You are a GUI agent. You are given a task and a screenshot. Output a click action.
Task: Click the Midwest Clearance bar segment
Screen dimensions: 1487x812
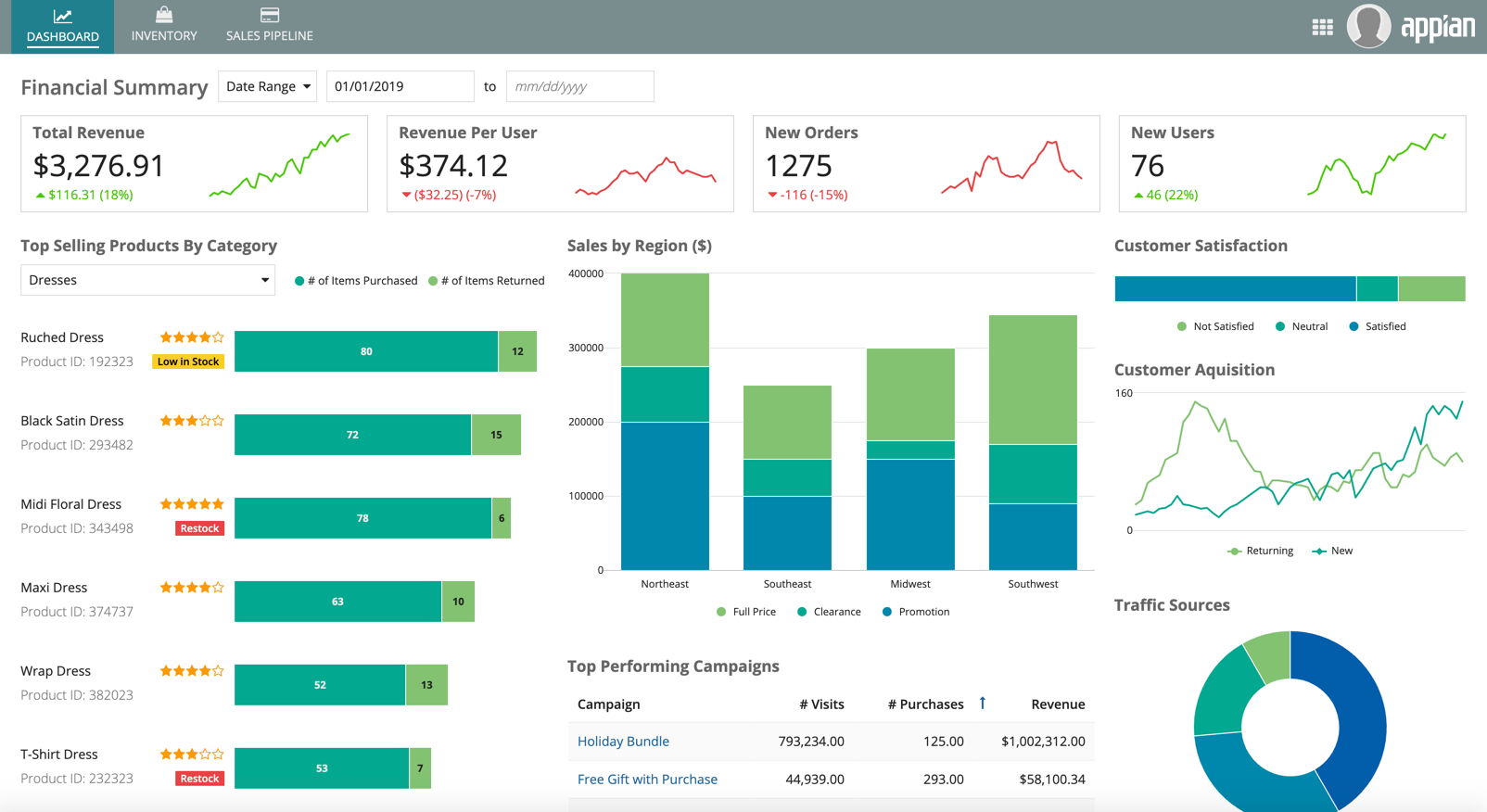(910, 450)
